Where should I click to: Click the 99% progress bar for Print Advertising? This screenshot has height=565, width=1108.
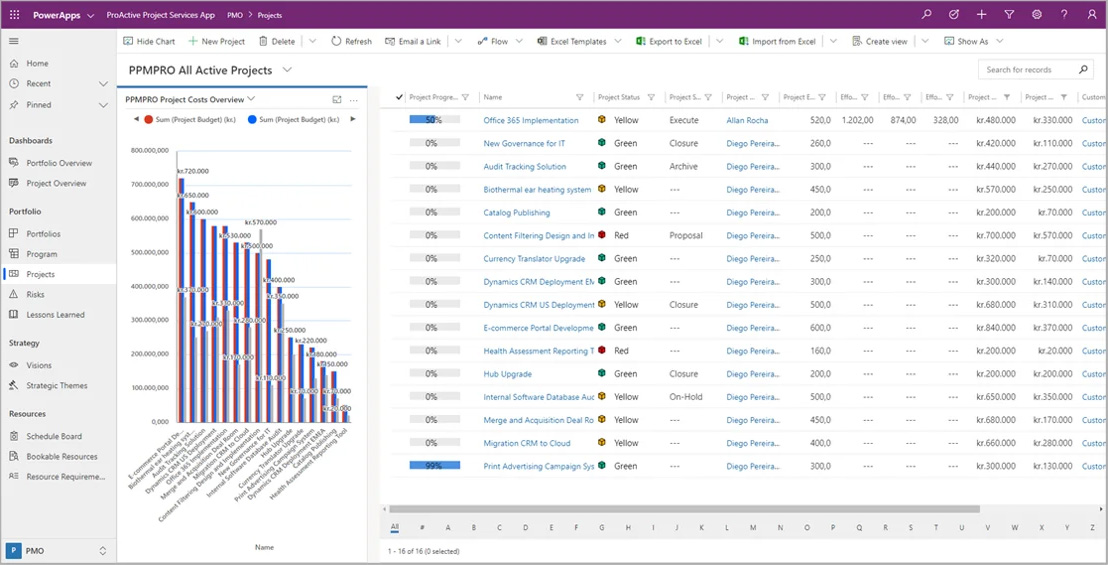(434, 466)
